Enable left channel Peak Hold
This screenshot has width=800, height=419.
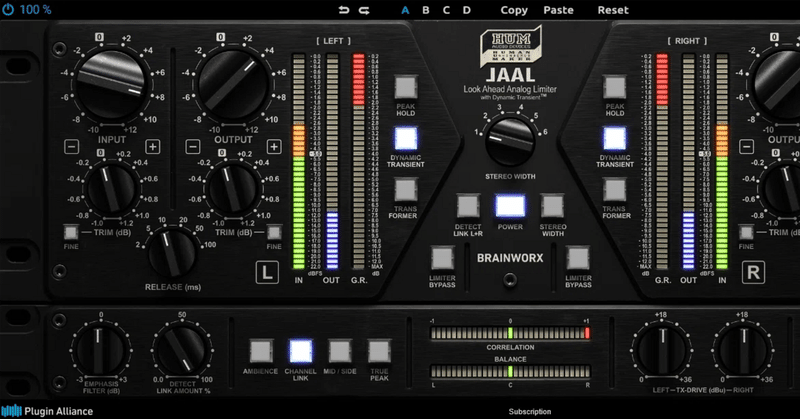click(x=406, y=87)
